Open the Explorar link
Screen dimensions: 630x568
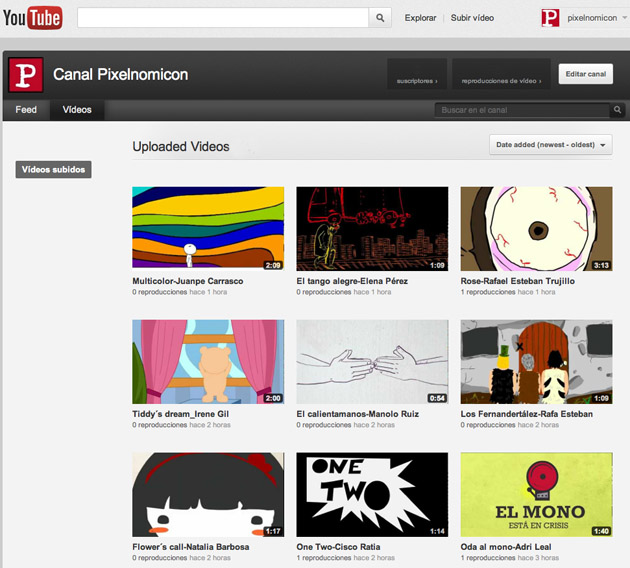pyautogui.click(x=420, y=18)
